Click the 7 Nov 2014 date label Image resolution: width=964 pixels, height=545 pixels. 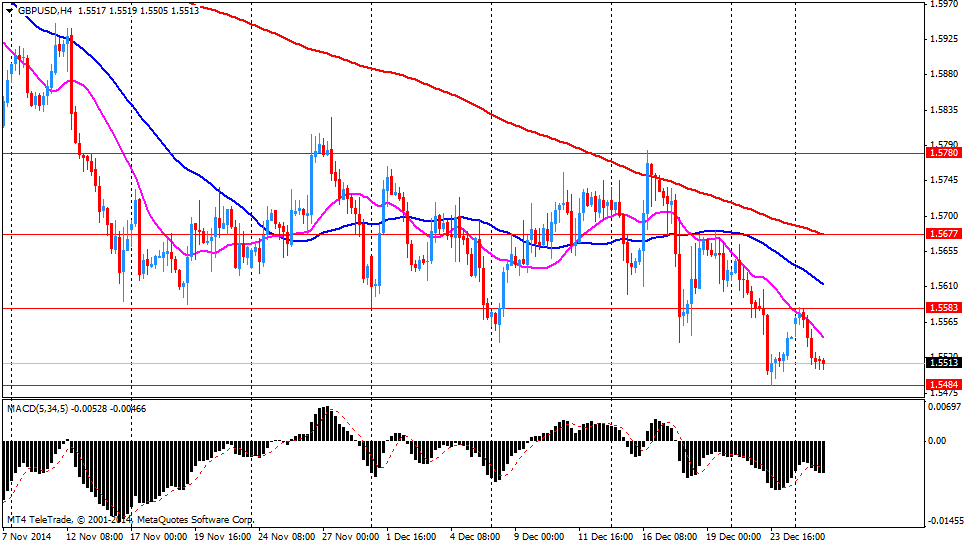pyautogui.click(x=27, y=537)
